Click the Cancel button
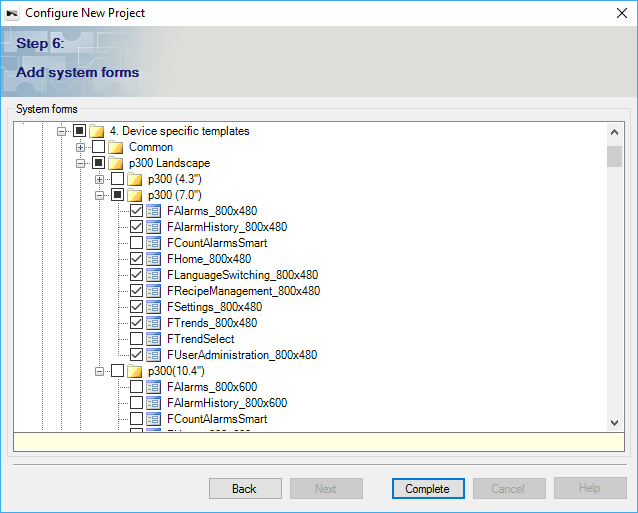Screen dimensions: 638x513 click(509, 488)
